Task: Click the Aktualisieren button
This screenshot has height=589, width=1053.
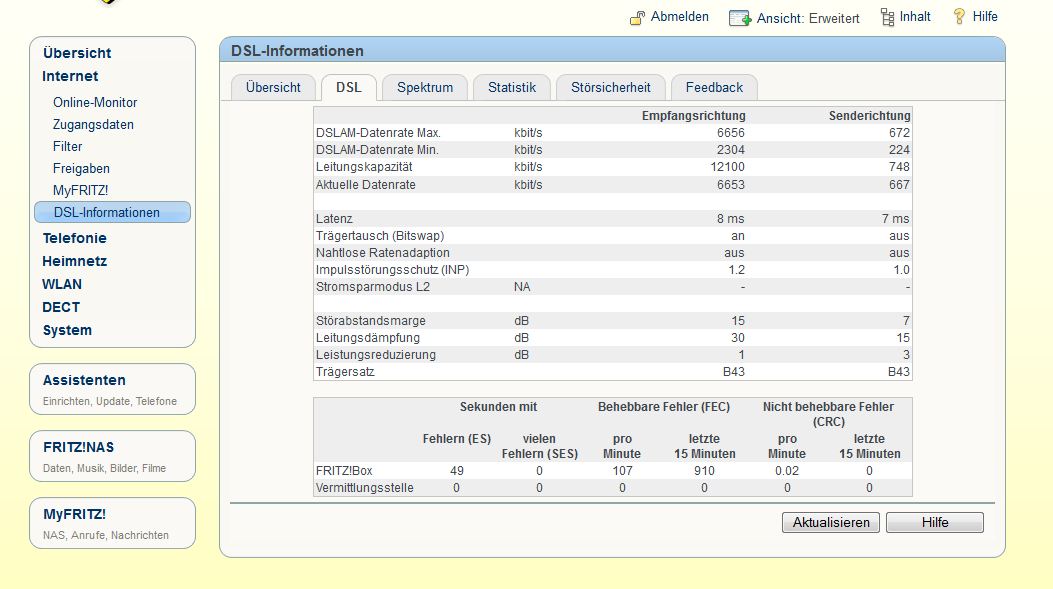Action: tap(831, 523)
